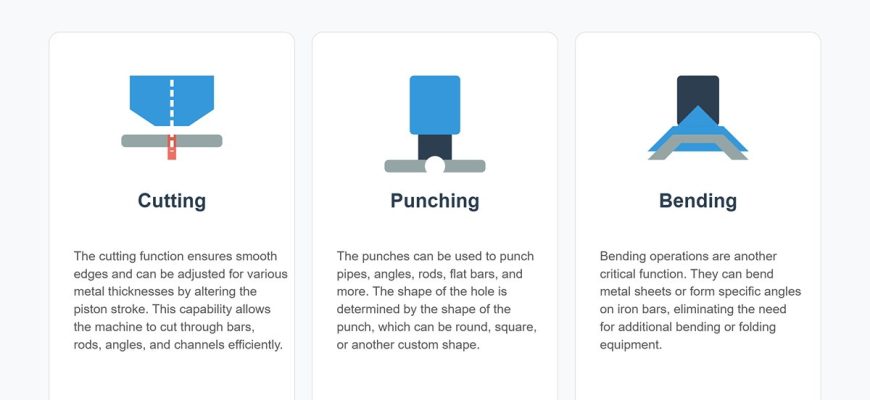Click empty space at bottom of Bending card
870x400 pixels.
(698, 378)
